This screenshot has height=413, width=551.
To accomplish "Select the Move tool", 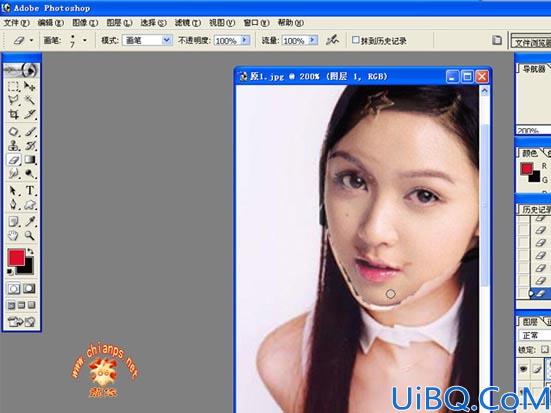I will tap(30, 86).
